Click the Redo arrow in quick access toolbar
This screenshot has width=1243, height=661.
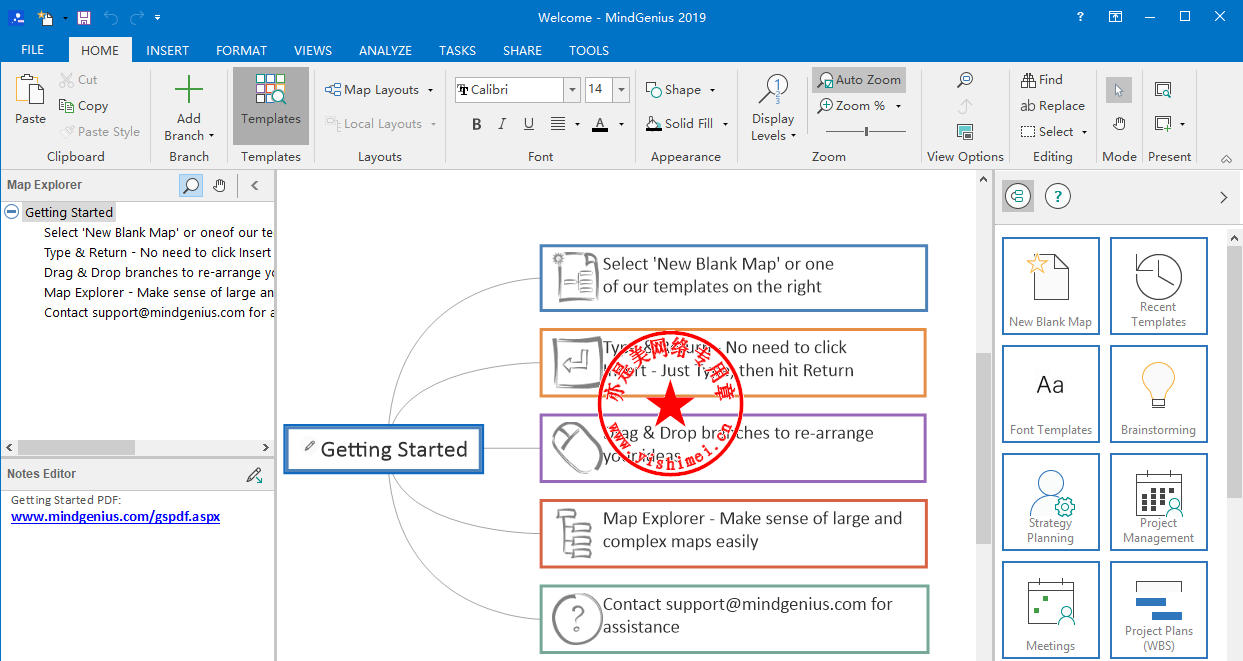point(136,17)
